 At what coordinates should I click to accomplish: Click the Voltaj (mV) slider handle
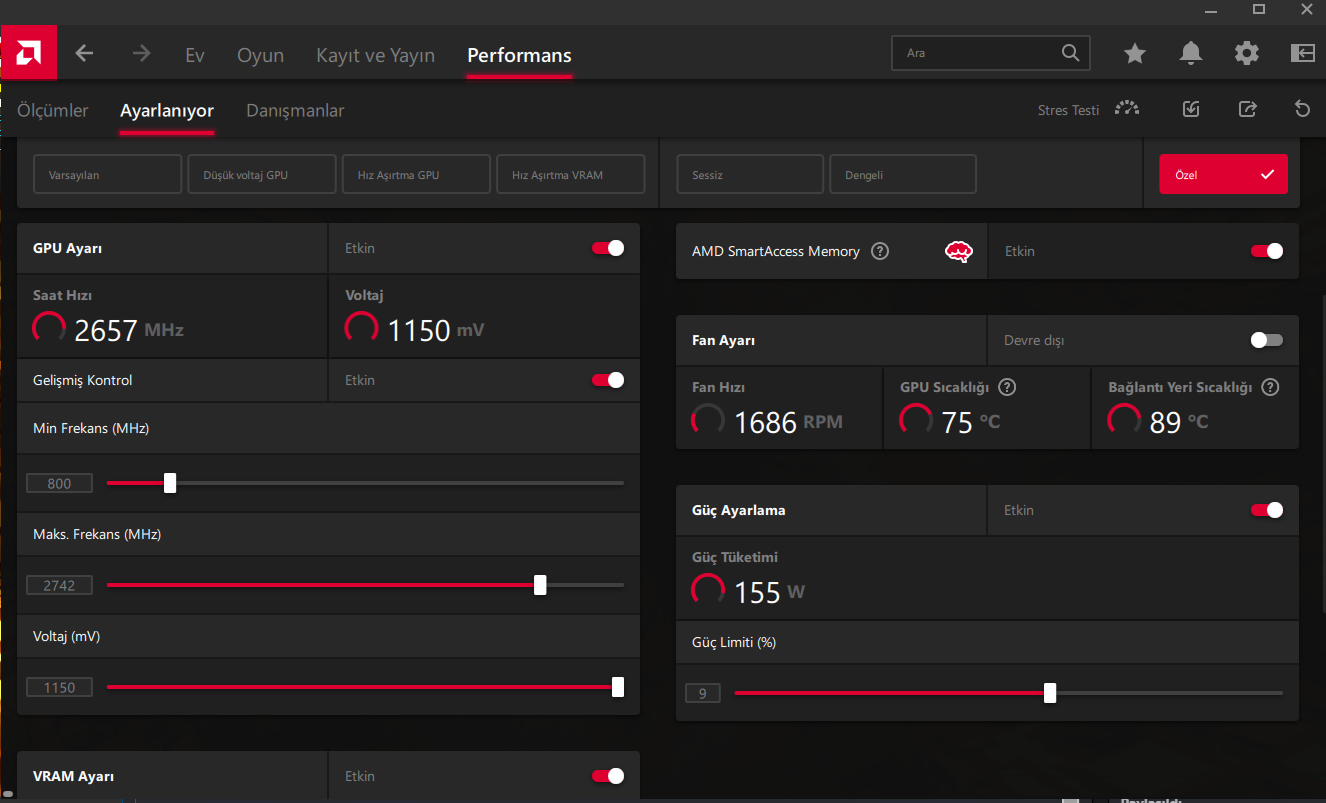coord(618,687)
